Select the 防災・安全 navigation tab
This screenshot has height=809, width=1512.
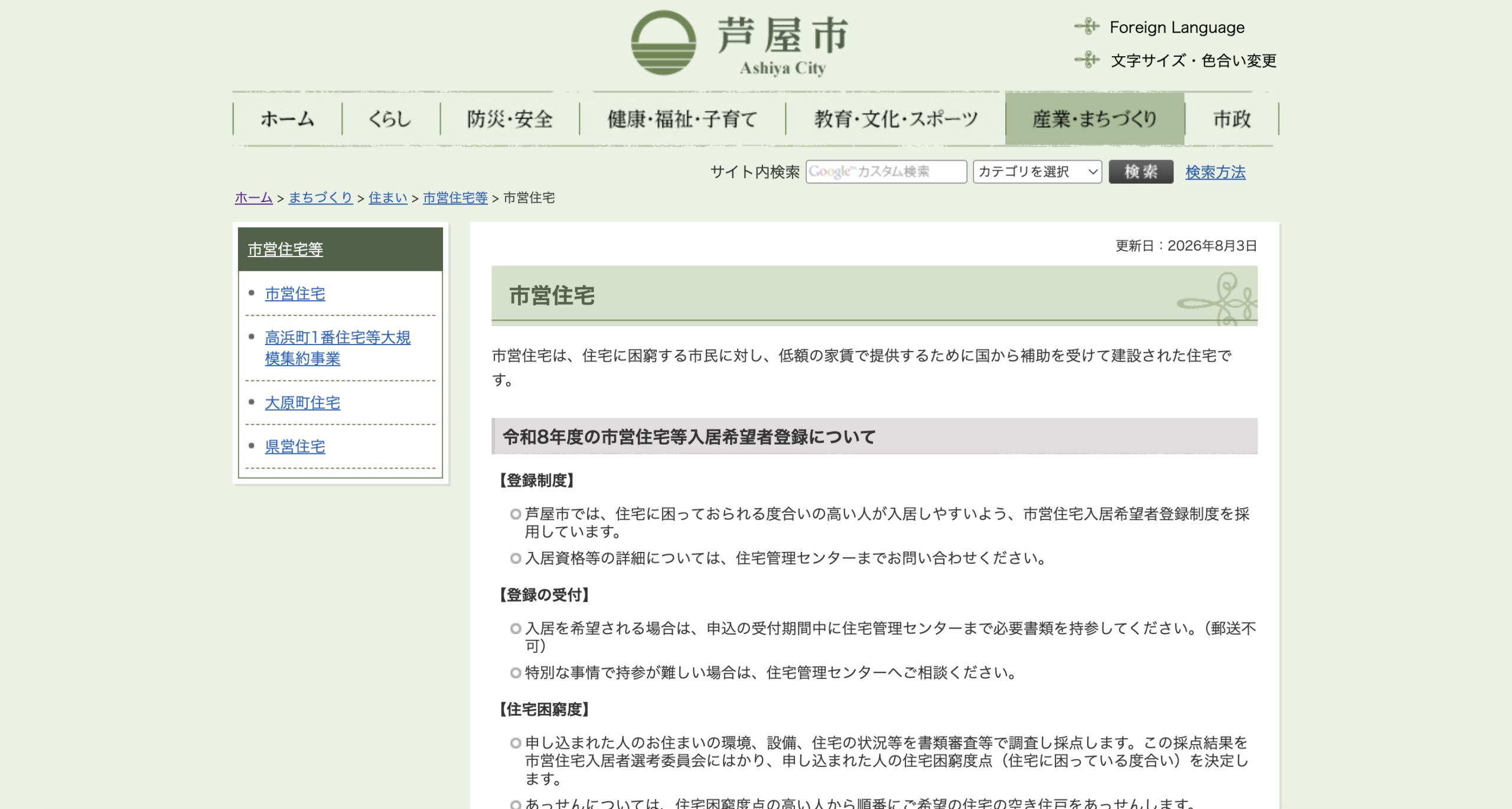coord(510,119)
